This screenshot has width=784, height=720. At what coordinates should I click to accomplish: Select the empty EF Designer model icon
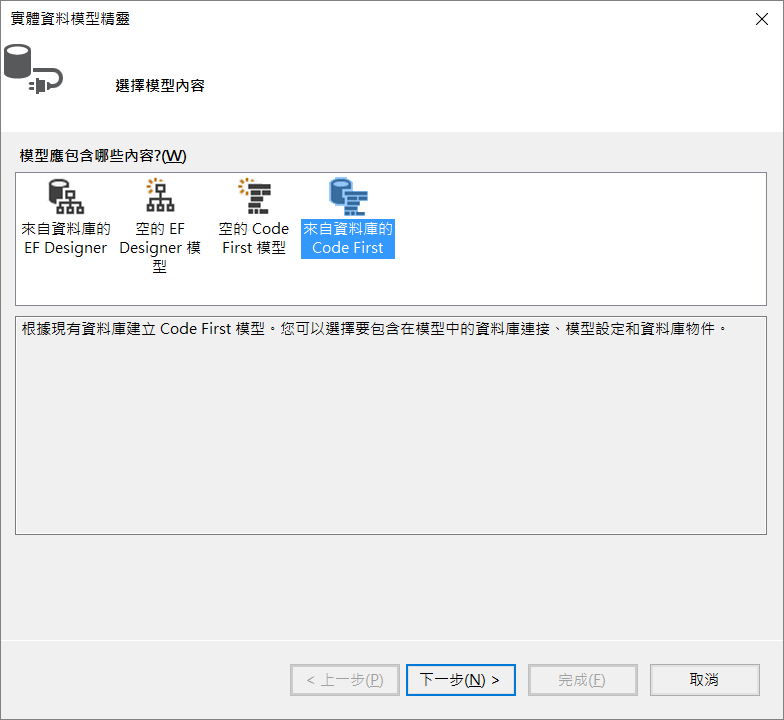[x=160, y=196]
